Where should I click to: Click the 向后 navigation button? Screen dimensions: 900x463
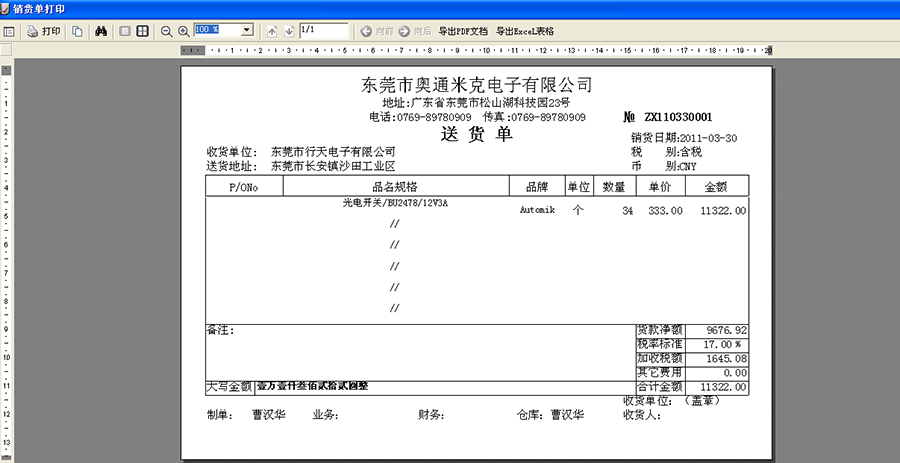pyautogui.click(x=415, y=32)
